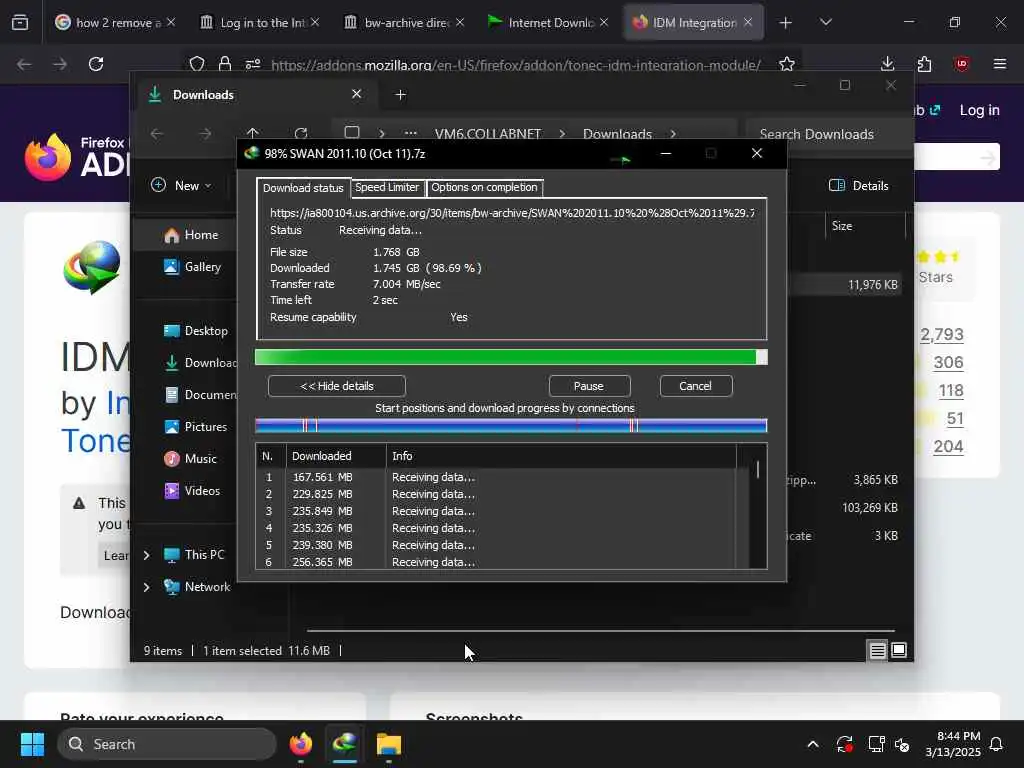Open Windows Start menu
1024x768 pixels.
click(x=32, y=744)
